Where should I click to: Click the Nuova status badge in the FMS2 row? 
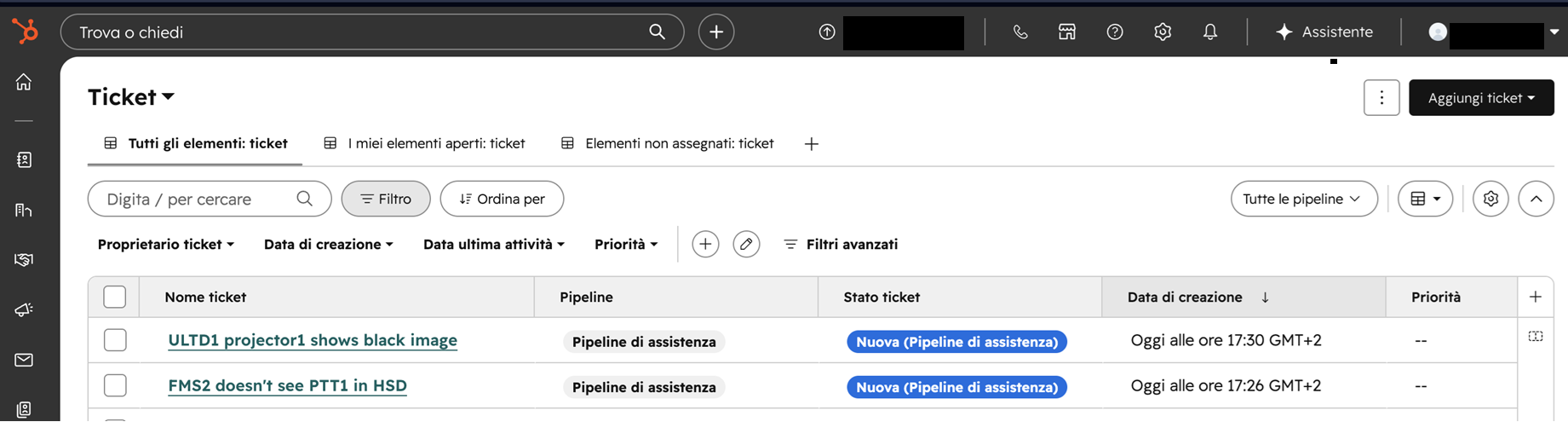coord(957,387)
